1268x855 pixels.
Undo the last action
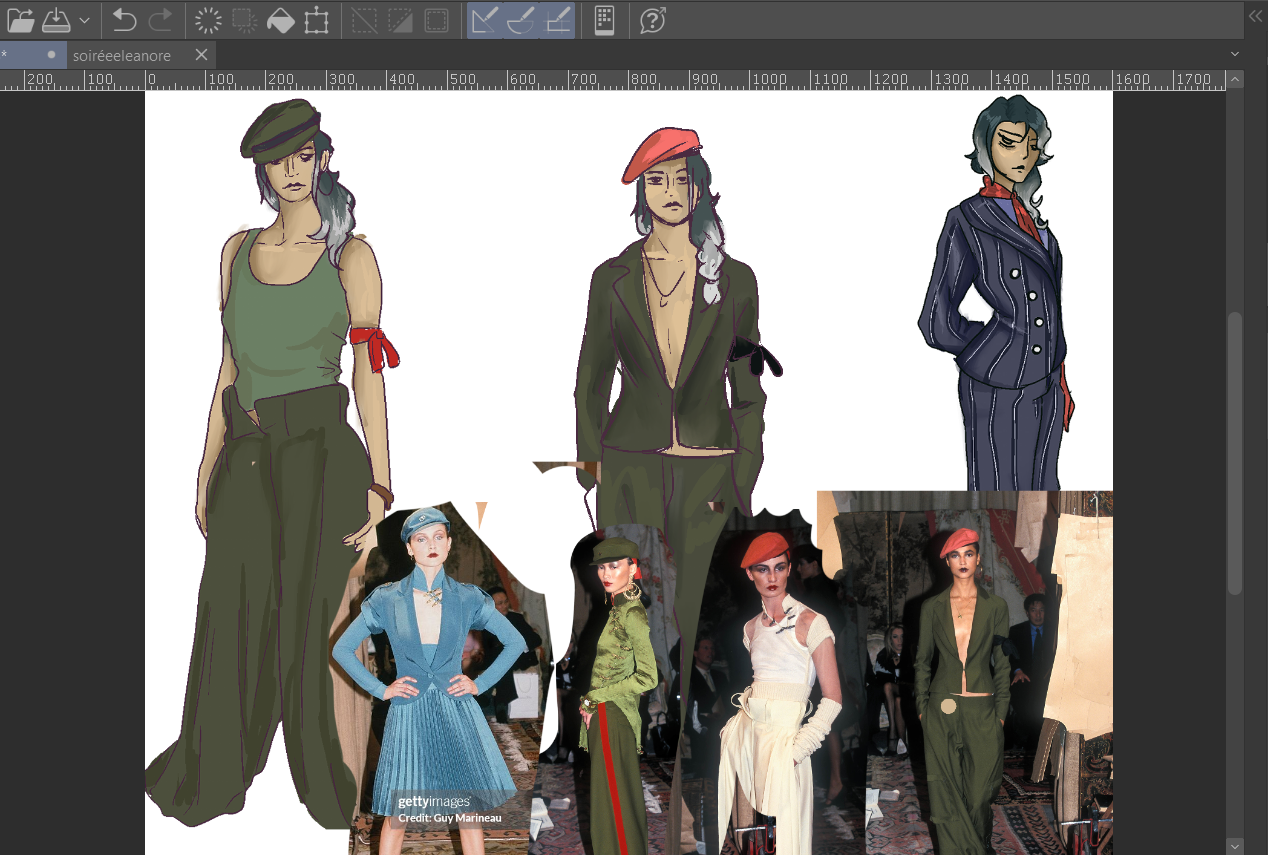[x=124, y=20]
